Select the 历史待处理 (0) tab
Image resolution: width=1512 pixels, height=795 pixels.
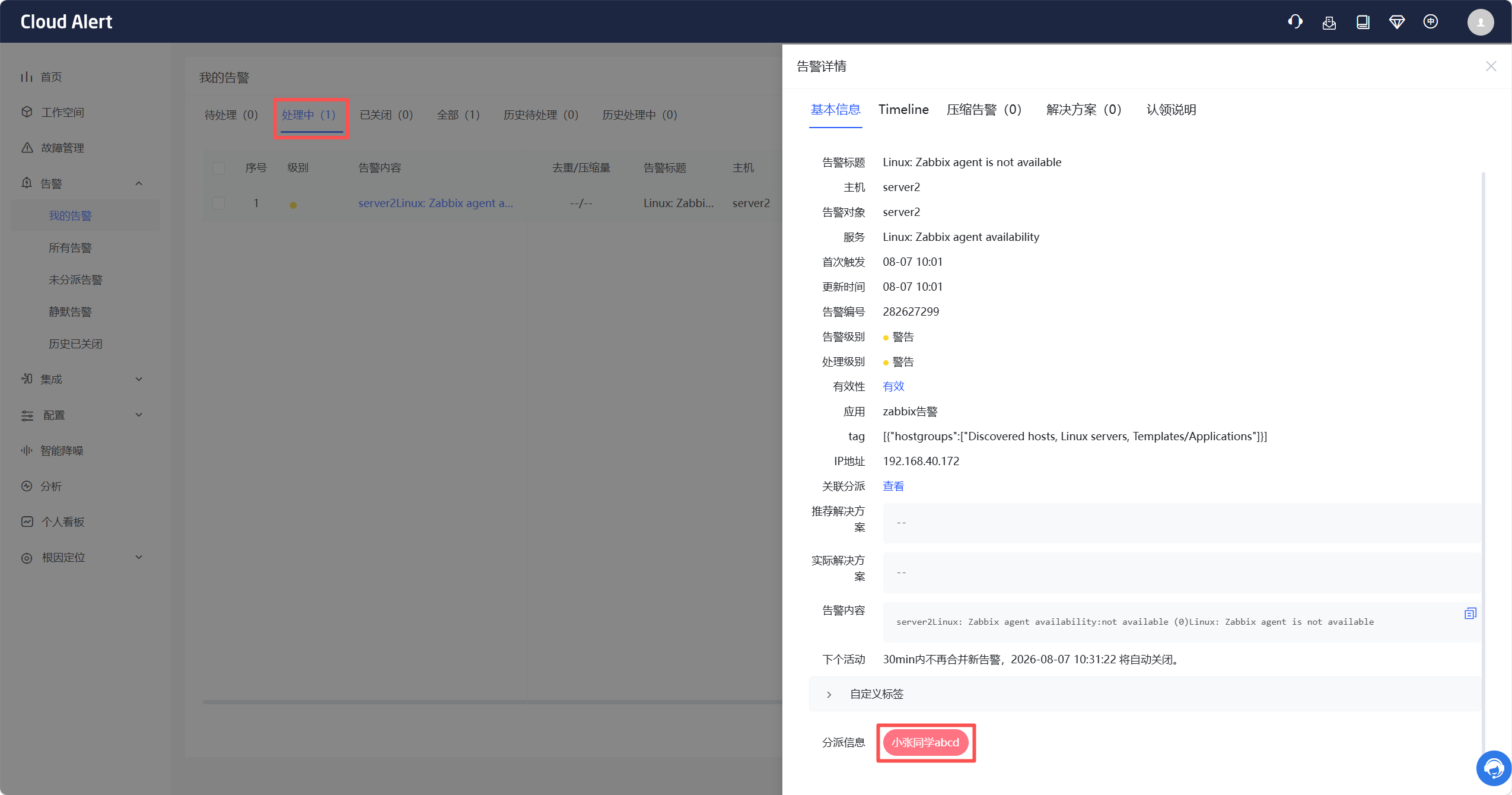click(x=540, y=115)
